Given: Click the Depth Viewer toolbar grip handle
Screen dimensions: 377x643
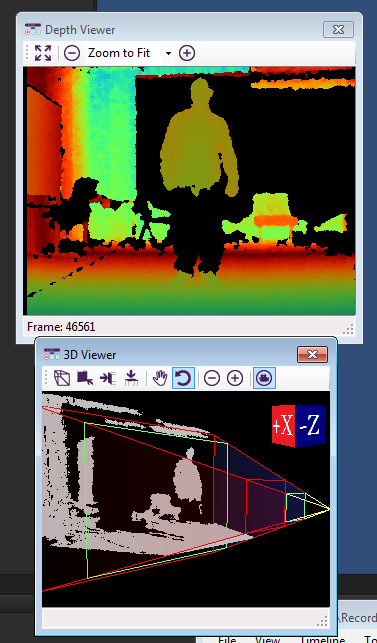Looking at the screenshot, I should click(27, 53).
